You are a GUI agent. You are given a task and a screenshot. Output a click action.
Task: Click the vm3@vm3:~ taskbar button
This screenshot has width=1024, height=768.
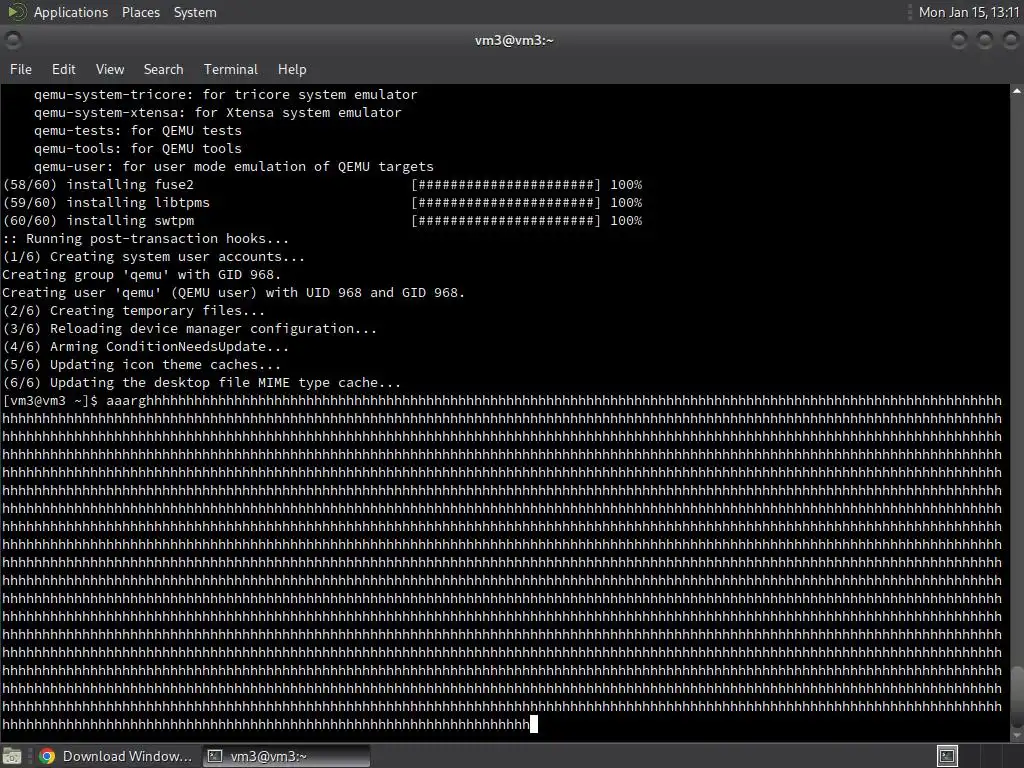pyautogui.click(x=286, y=756)
